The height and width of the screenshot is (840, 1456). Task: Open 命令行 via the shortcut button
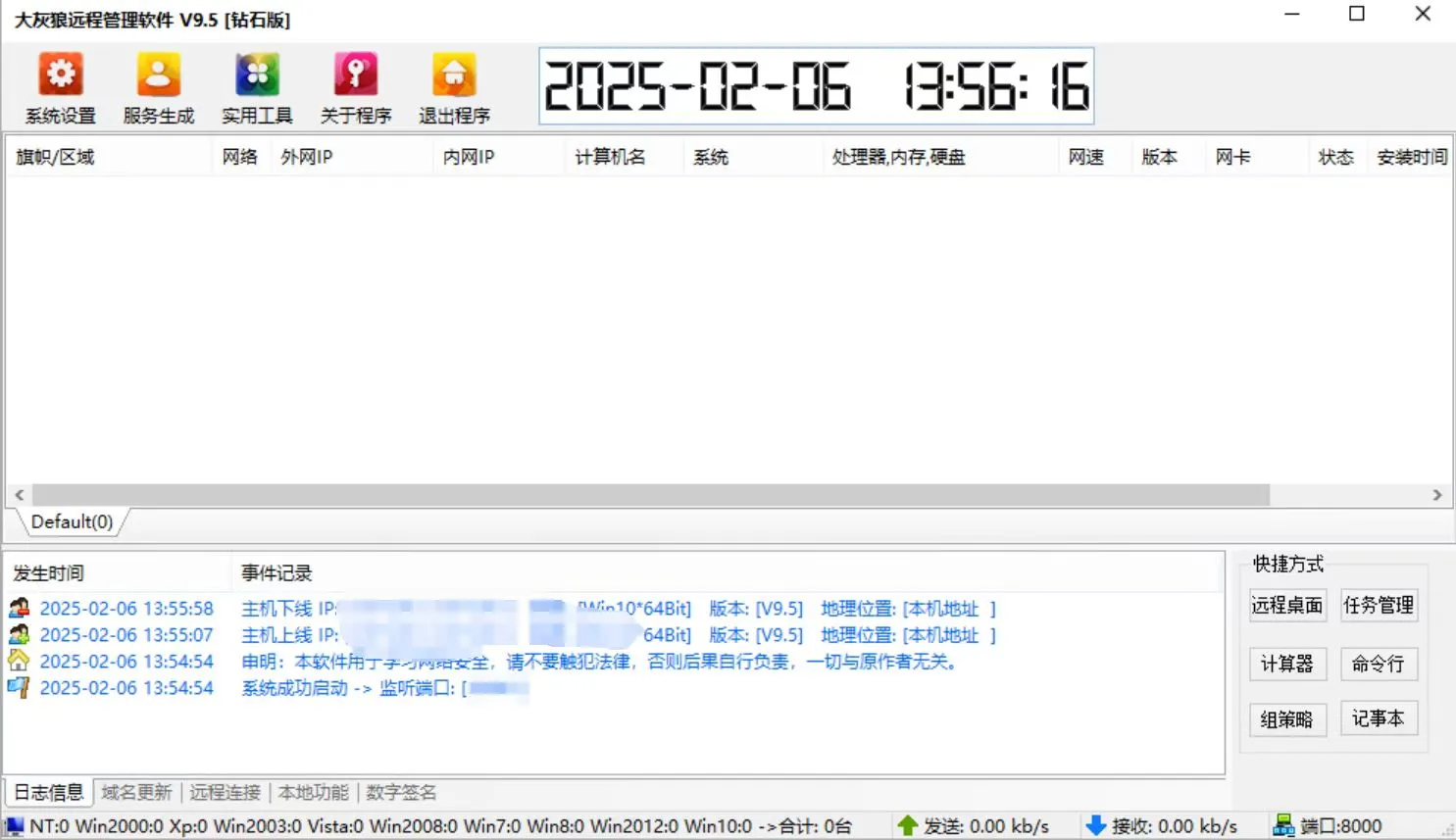[x=1379, y=664]
